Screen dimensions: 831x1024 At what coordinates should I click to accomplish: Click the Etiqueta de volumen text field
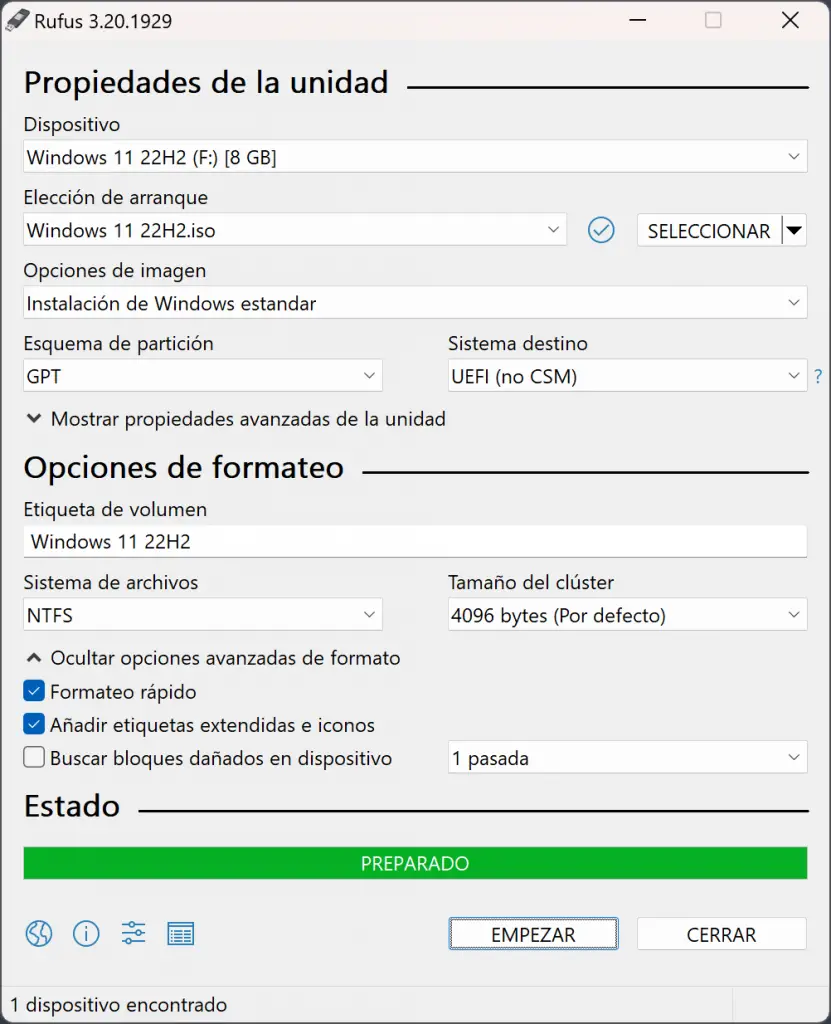(416, 542)
